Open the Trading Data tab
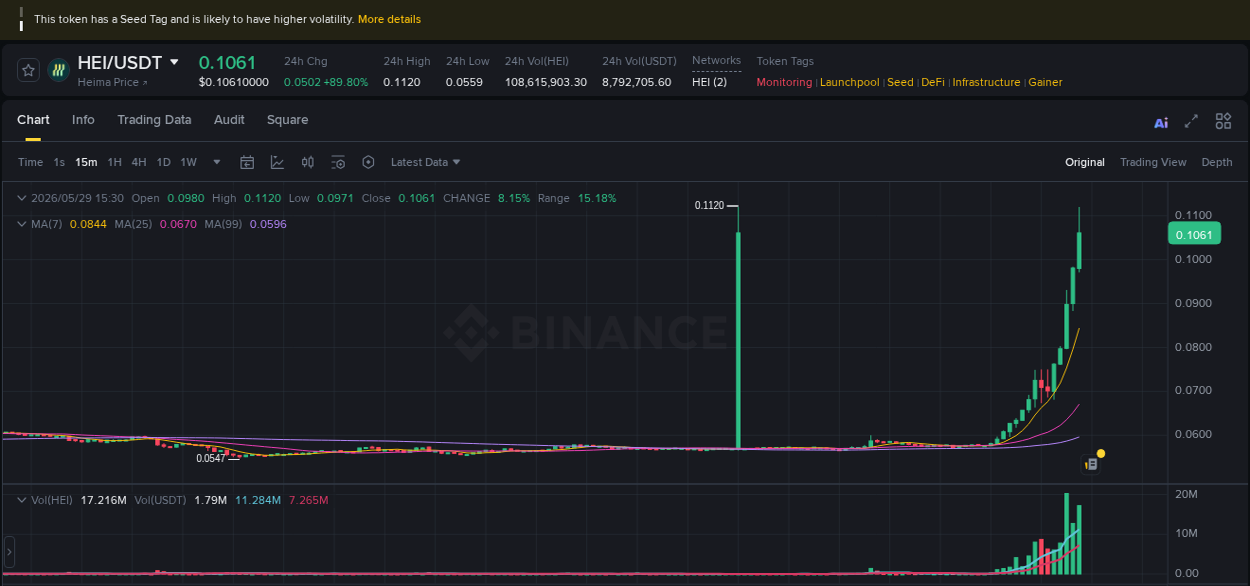This screenshot has width=1250, height=586. coord(154,120)
